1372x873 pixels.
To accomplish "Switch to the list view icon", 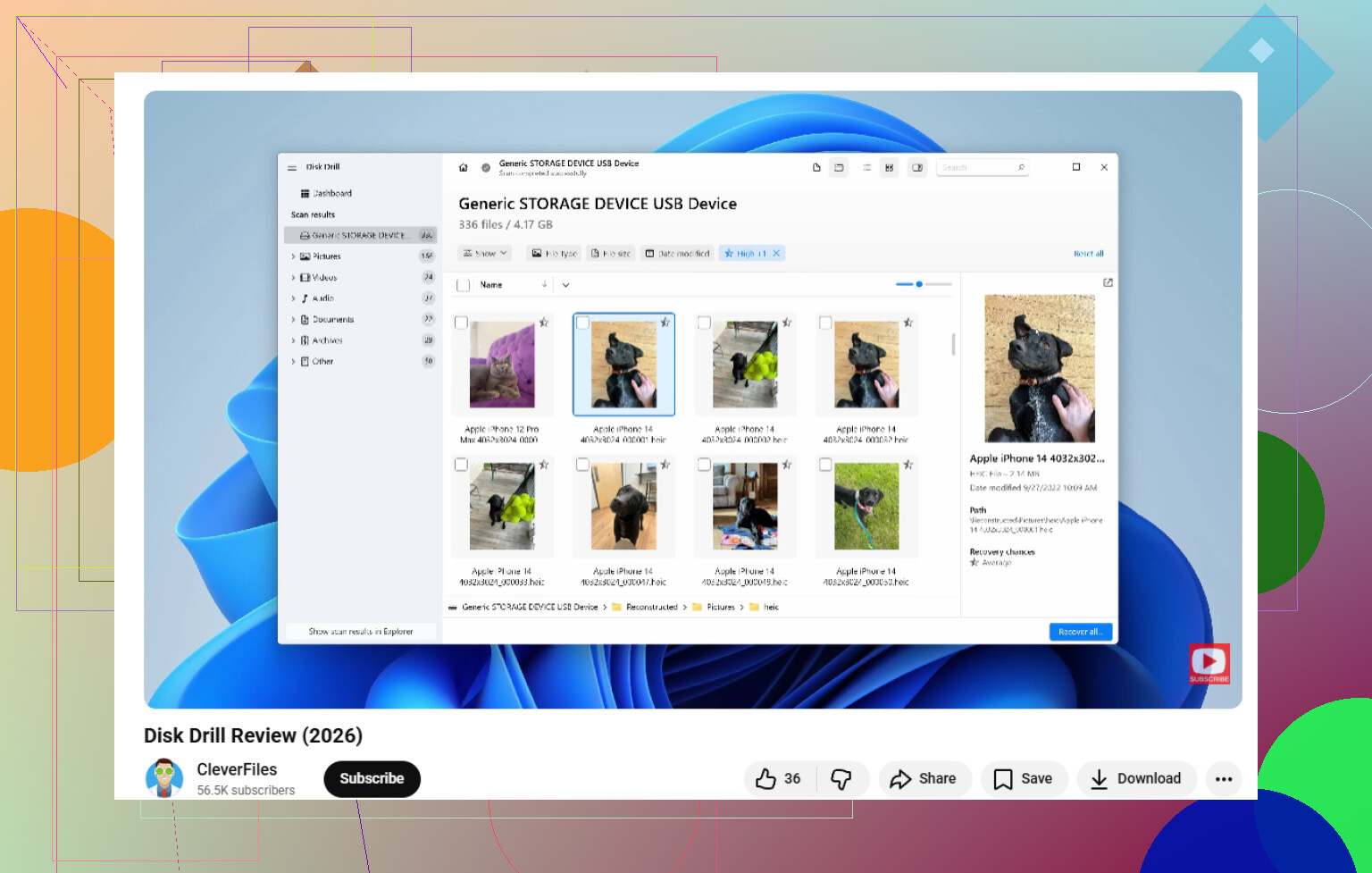I will point(866,167).
